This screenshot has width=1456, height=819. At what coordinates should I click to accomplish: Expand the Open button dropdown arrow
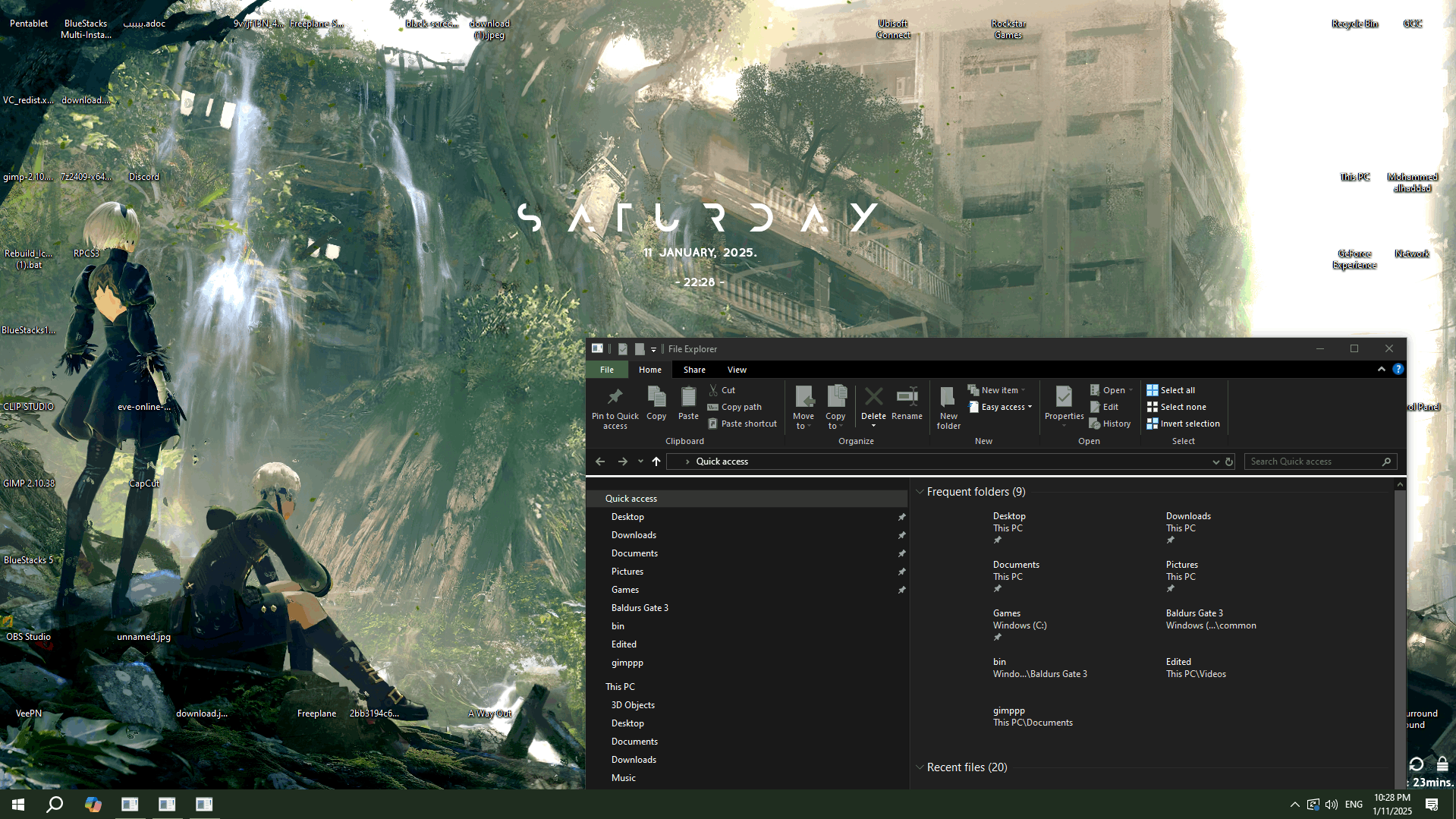[1131, 390]
